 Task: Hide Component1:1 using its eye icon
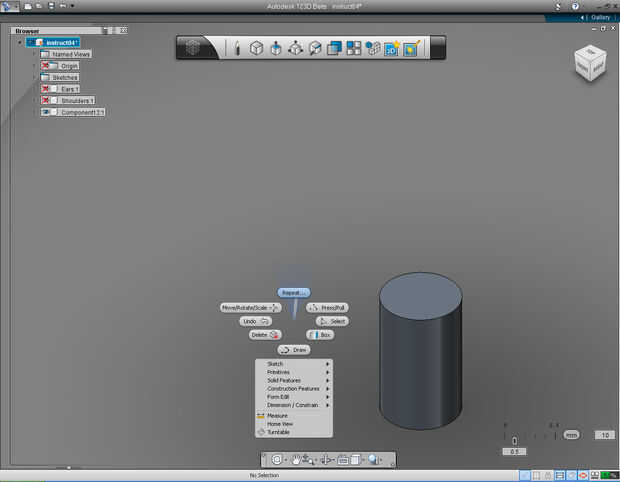45,112
